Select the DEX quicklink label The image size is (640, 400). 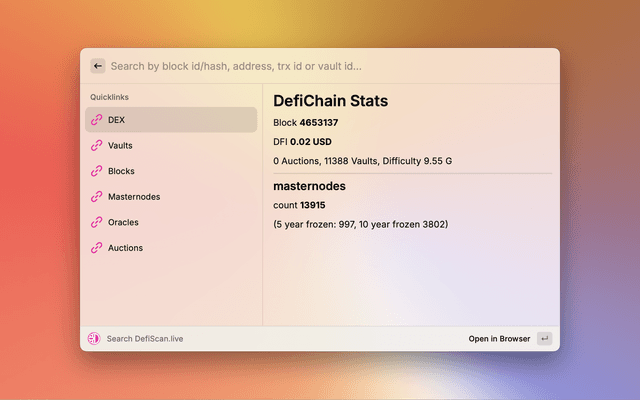point(117,120)
